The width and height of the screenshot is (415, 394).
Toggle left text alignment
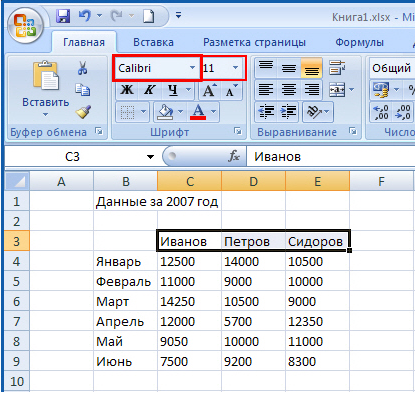266,90
